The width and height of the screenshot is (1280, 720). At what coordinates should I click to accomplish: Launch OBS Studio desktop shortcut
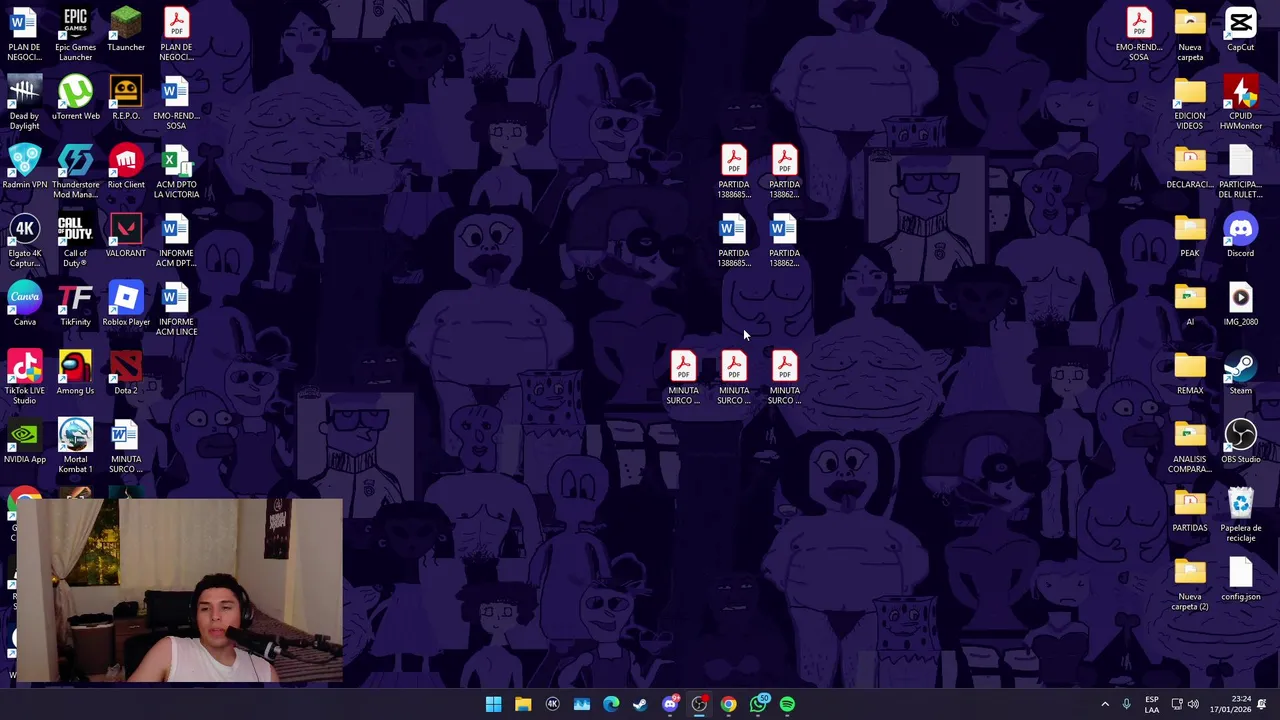coord(1240,443)
